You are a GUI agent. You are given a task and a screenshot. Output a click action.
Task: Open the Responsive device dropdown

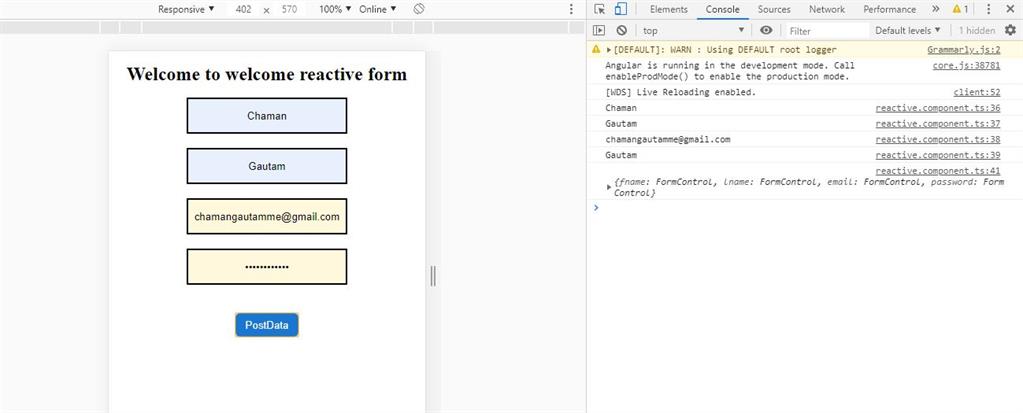tap(186, 9)
